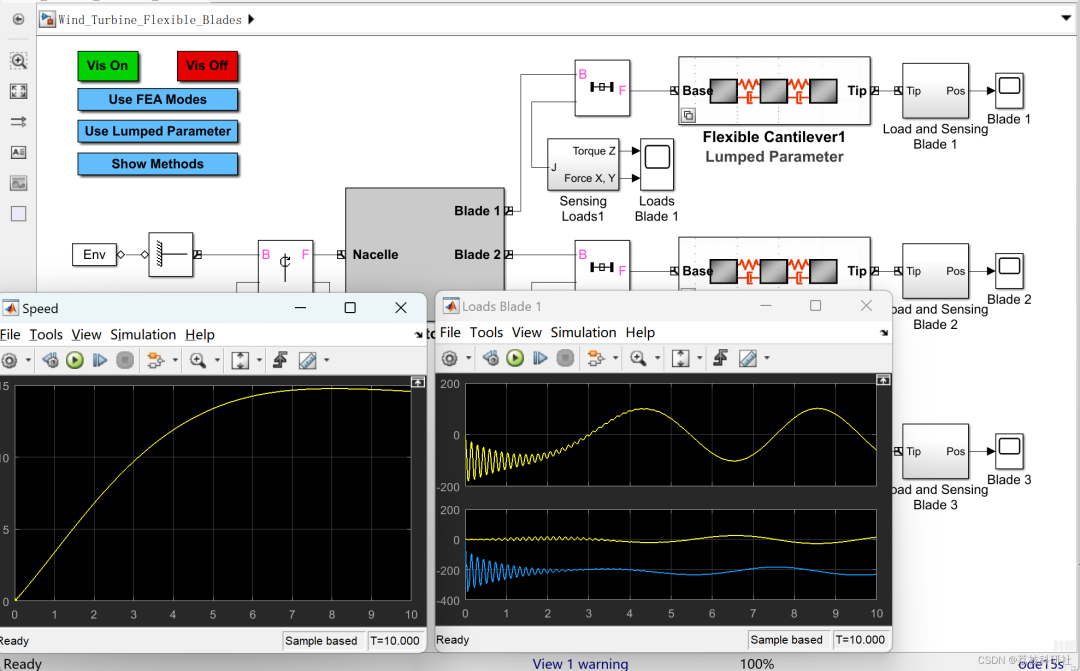Open View menu in Loads Blade 1 scope
Viewport: 1080px width, 671px height.
[527, 333]
